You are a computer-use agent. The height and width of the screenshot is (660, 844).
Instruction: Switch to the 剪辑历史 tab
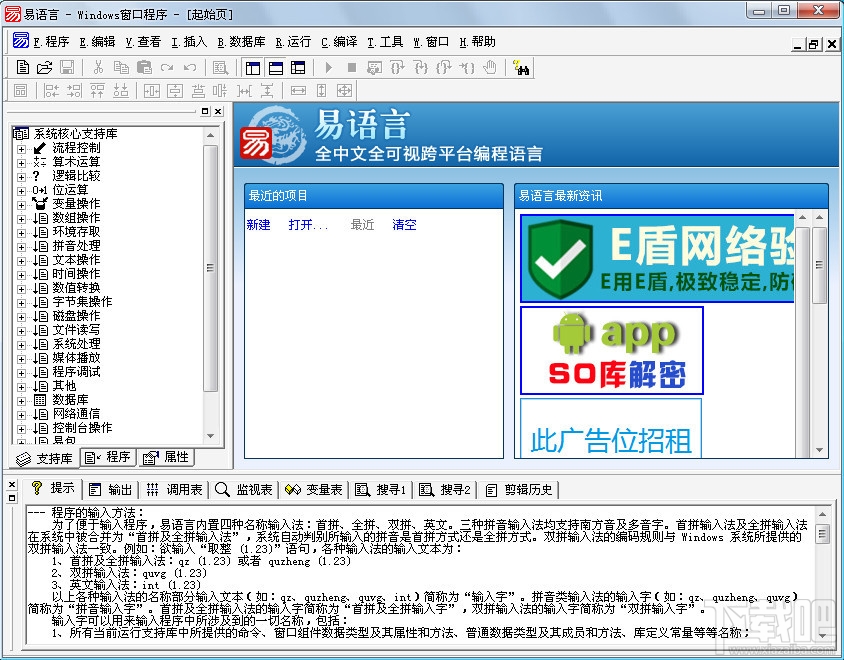[519, 489]
